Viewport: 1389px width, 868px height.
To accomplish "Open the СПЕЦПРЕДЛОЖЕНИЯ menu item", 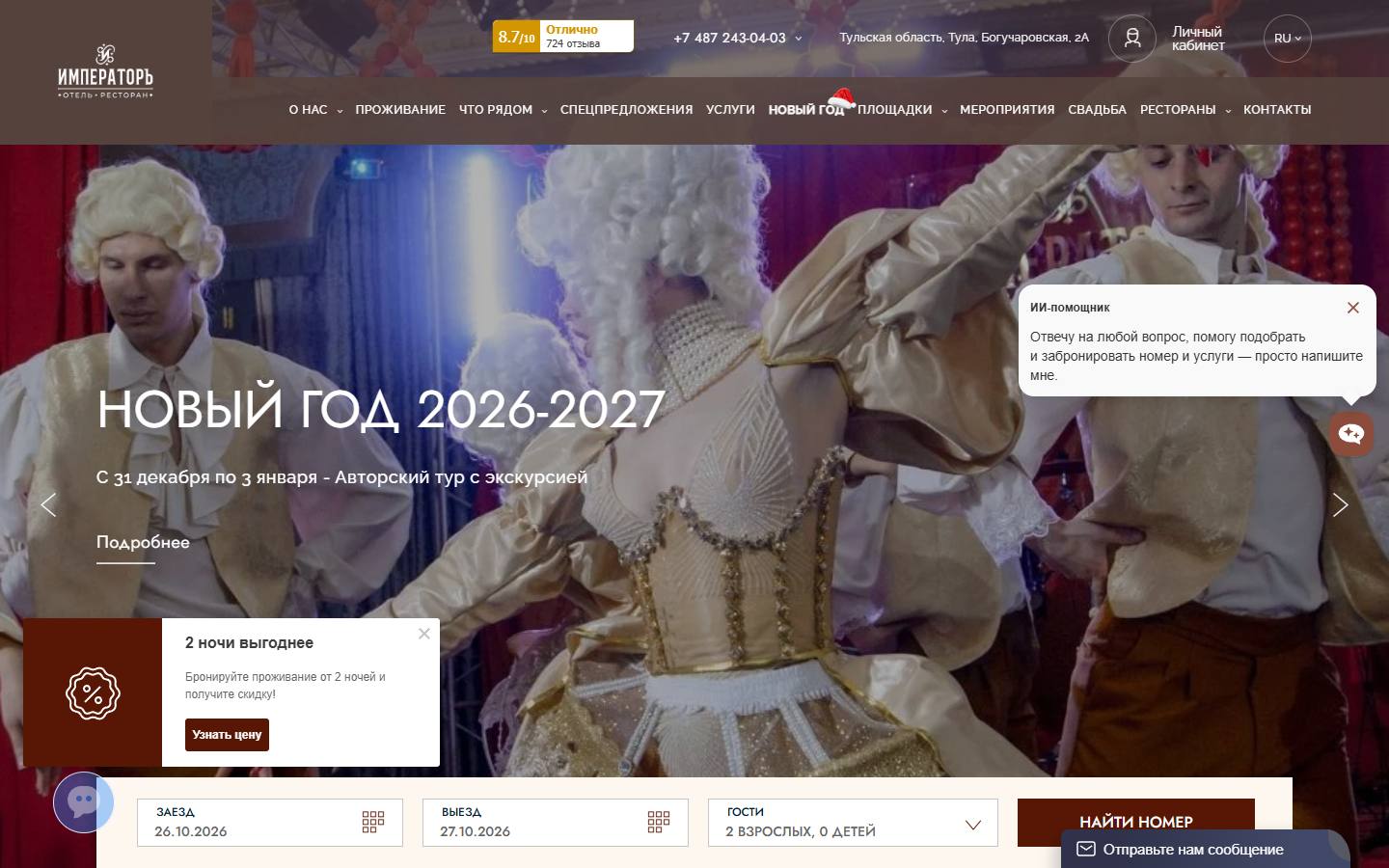I will (626, 110).
